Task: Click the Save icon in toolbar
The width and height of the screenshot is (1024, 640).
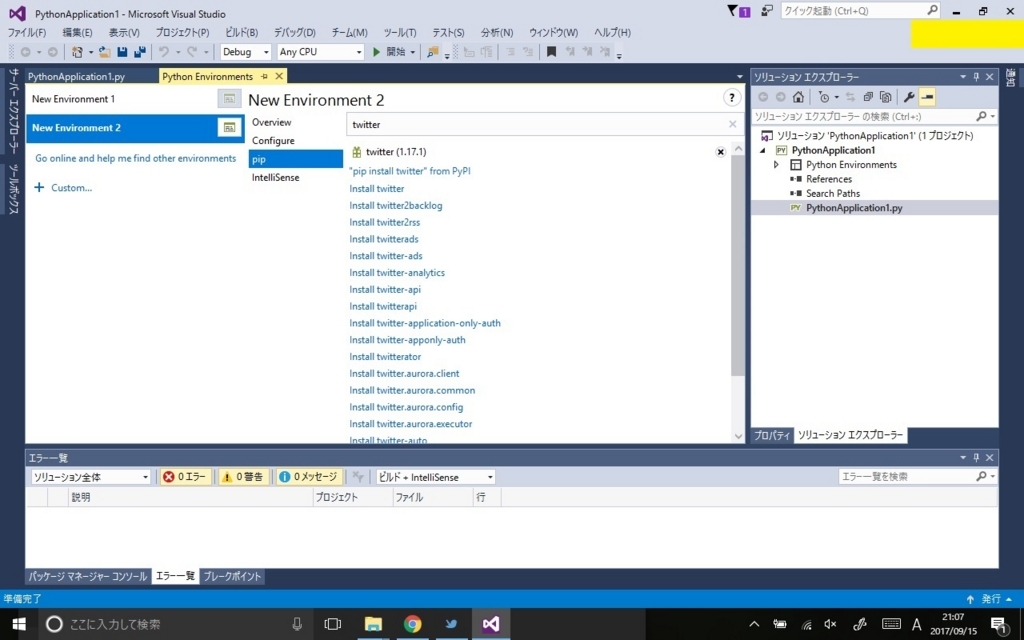Action: 122,52
